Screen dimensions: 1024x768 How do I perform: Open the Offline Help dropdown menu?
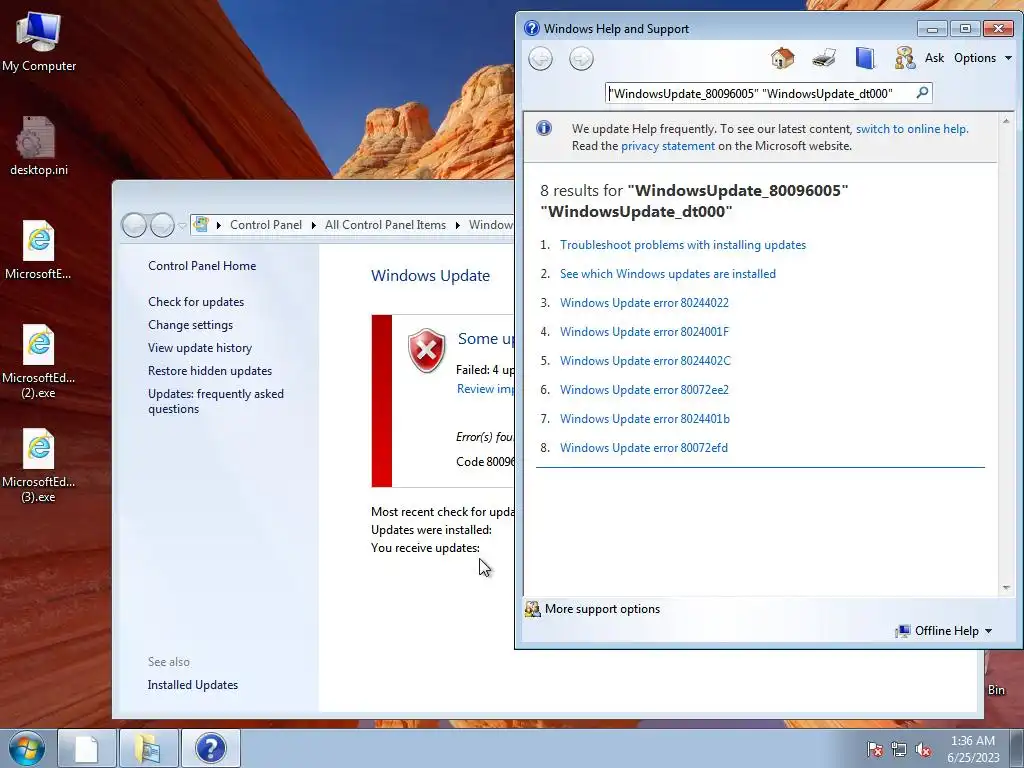tap(944, 631)
